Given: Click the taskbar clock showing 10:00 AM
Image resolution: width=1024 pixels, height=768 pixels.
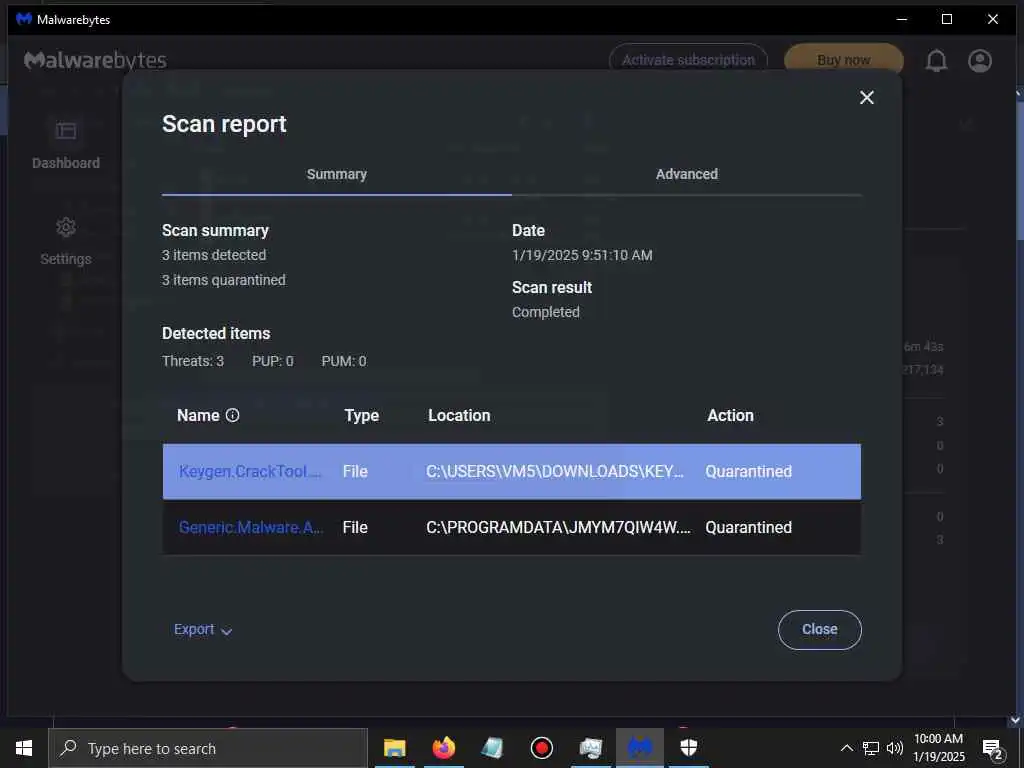Looking at the screenshot, I should click(938, 748).
